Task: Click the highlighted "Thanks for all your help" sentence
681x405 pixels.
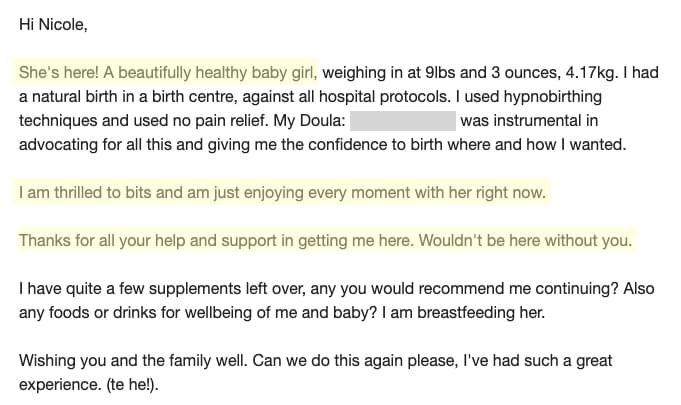Action: [x=325, y=240]
